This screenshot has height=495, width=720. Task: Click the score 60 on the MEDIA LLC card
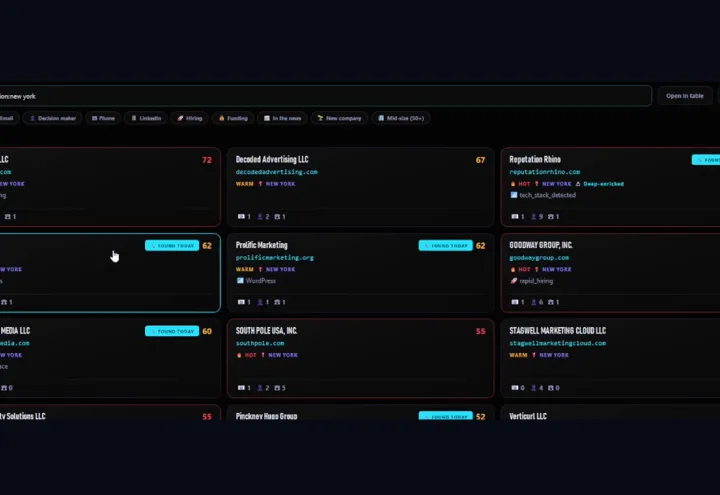click(207, 331)
